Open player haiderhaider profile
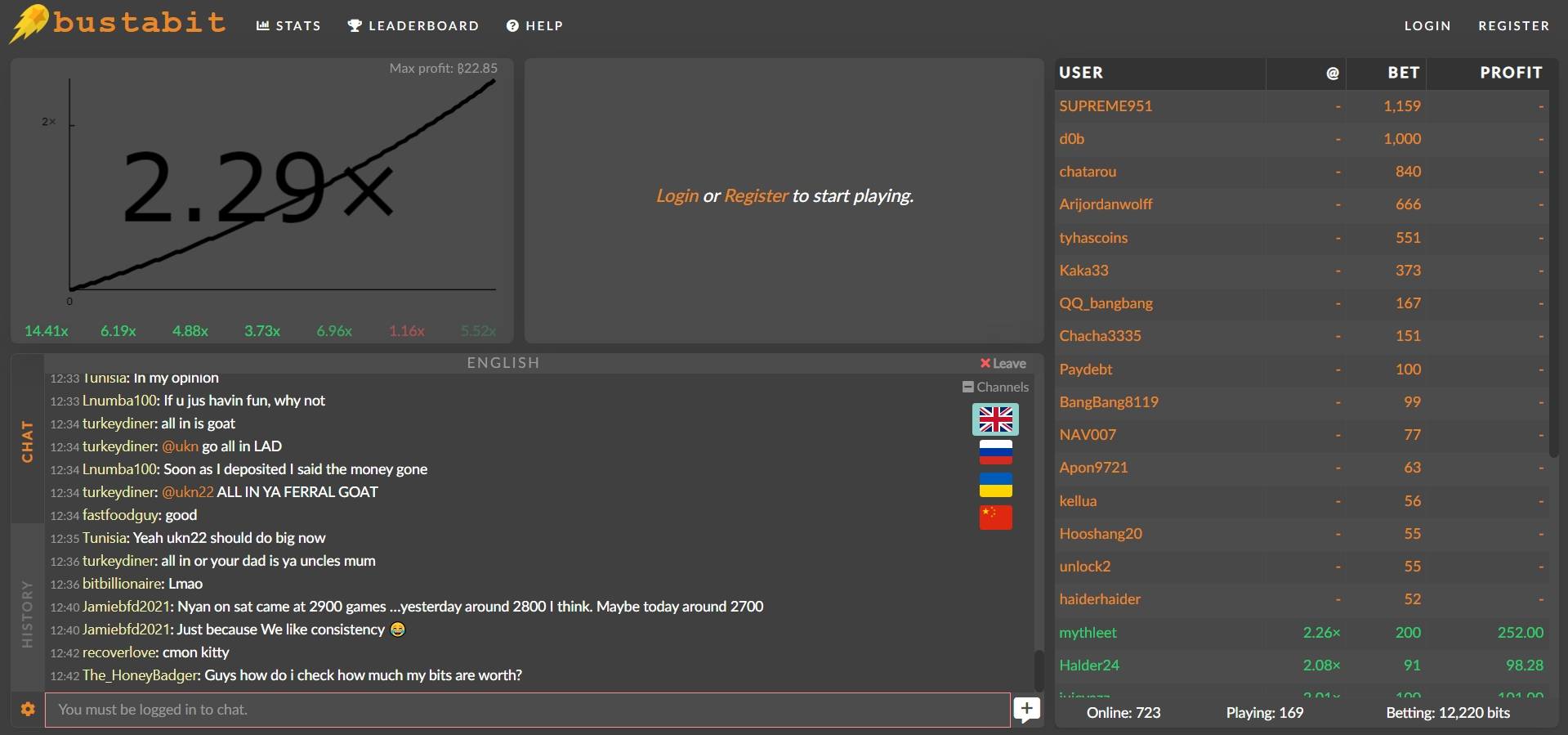1568x735 pixels. tap(1100, 599)
